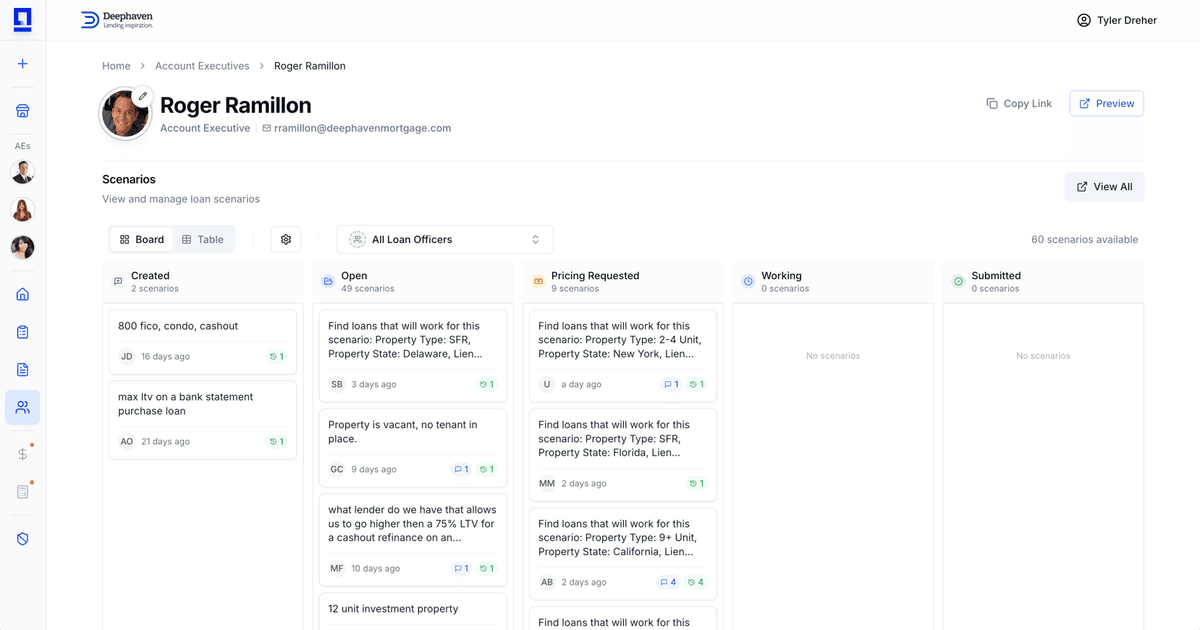The height and width of the screenshot is (630, 1200).
Task: Open the storefront icon in the sidebar
Action: [22, 111]
